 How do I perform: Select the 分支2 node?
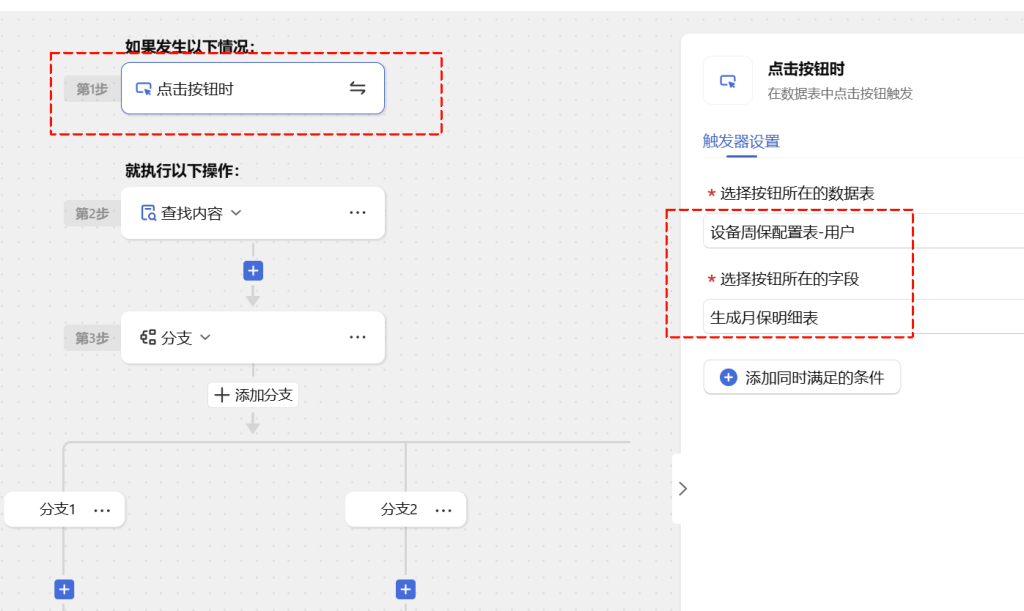406,509
